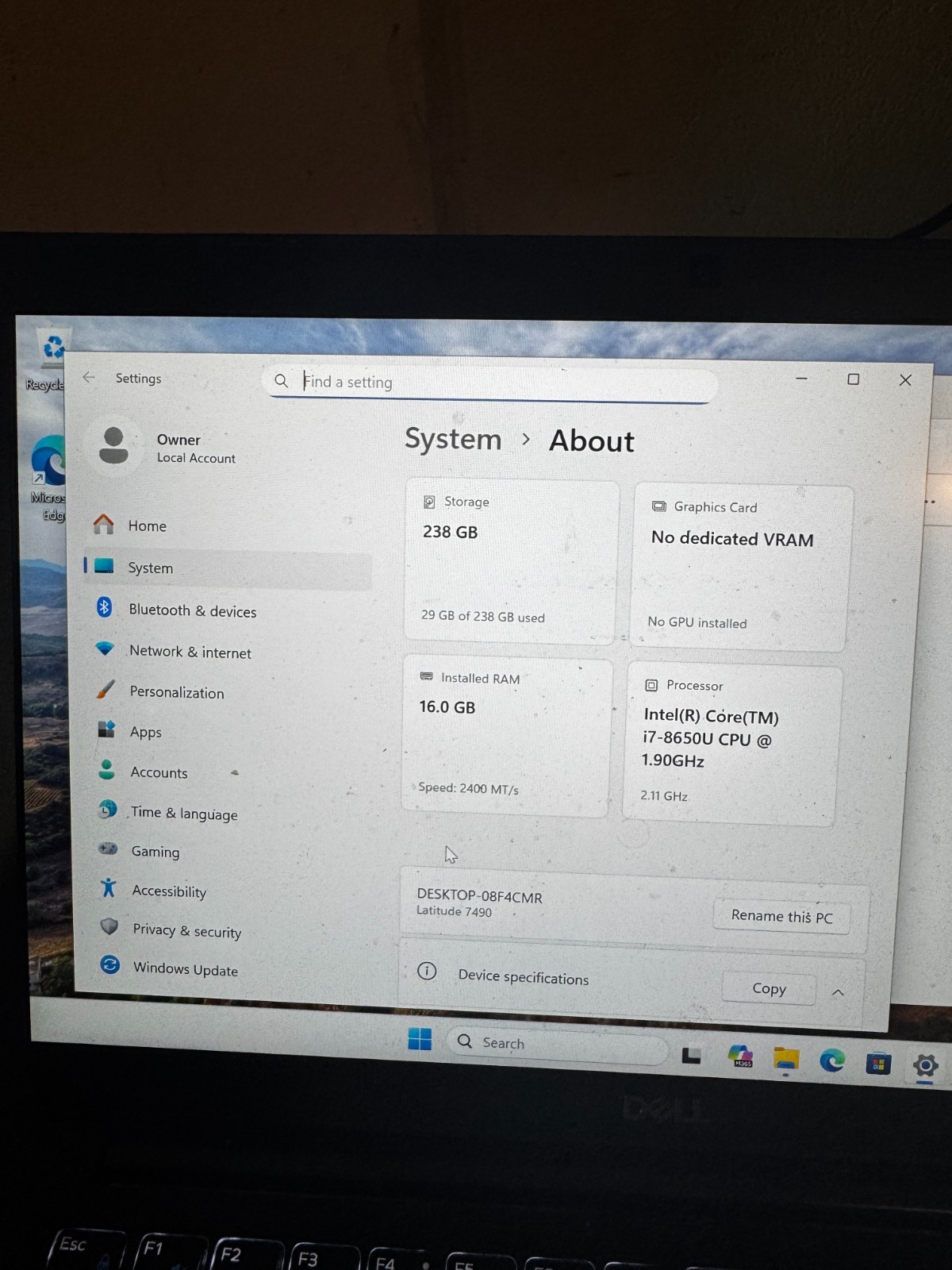Viewport: 952px width, 1270px height.
Task: Navigate to System in breadcrumb
Action: (453, 439)
